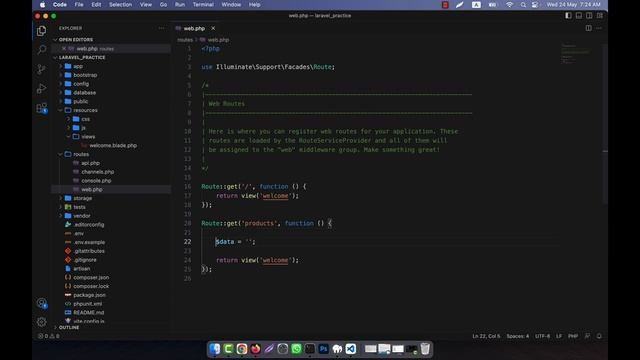Open Customize Layout icon
The width and height of the screenshot is (640, 360).
pos(600,16)
